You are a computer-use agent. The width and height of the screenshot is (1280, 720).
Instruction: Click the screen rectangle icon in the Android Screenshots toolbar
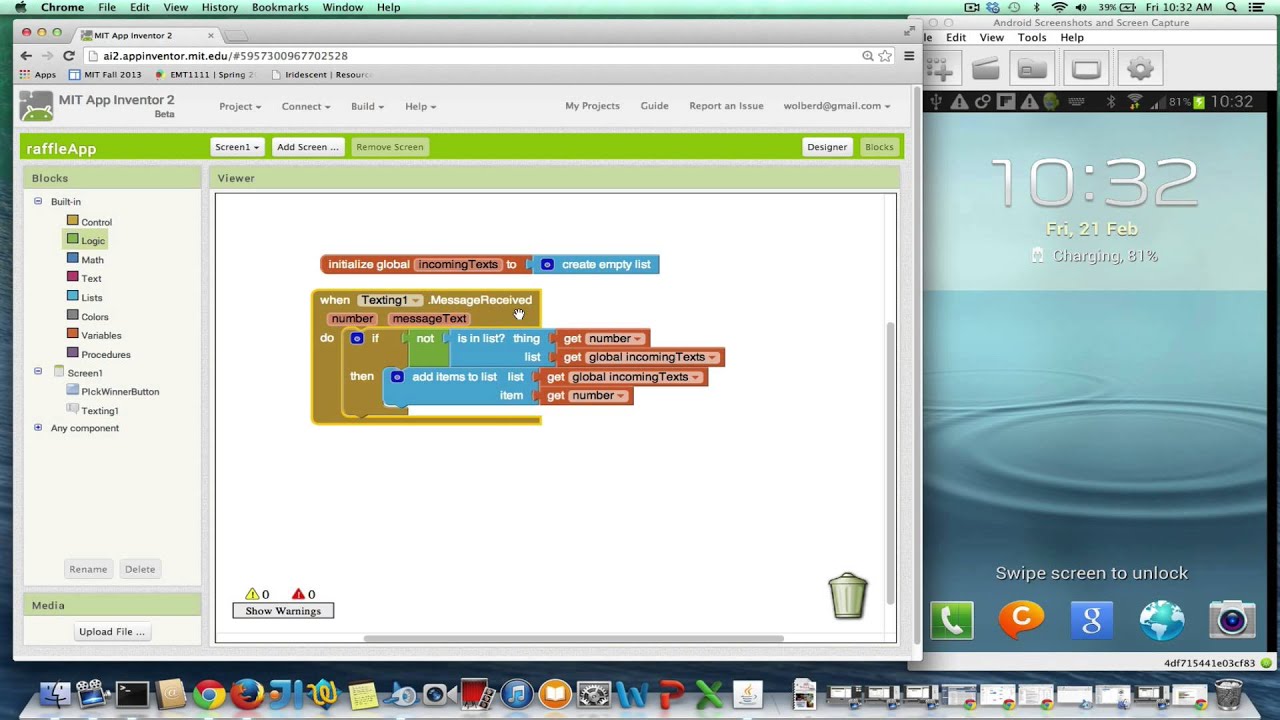pyautogui.click(x=1086, y=69)
